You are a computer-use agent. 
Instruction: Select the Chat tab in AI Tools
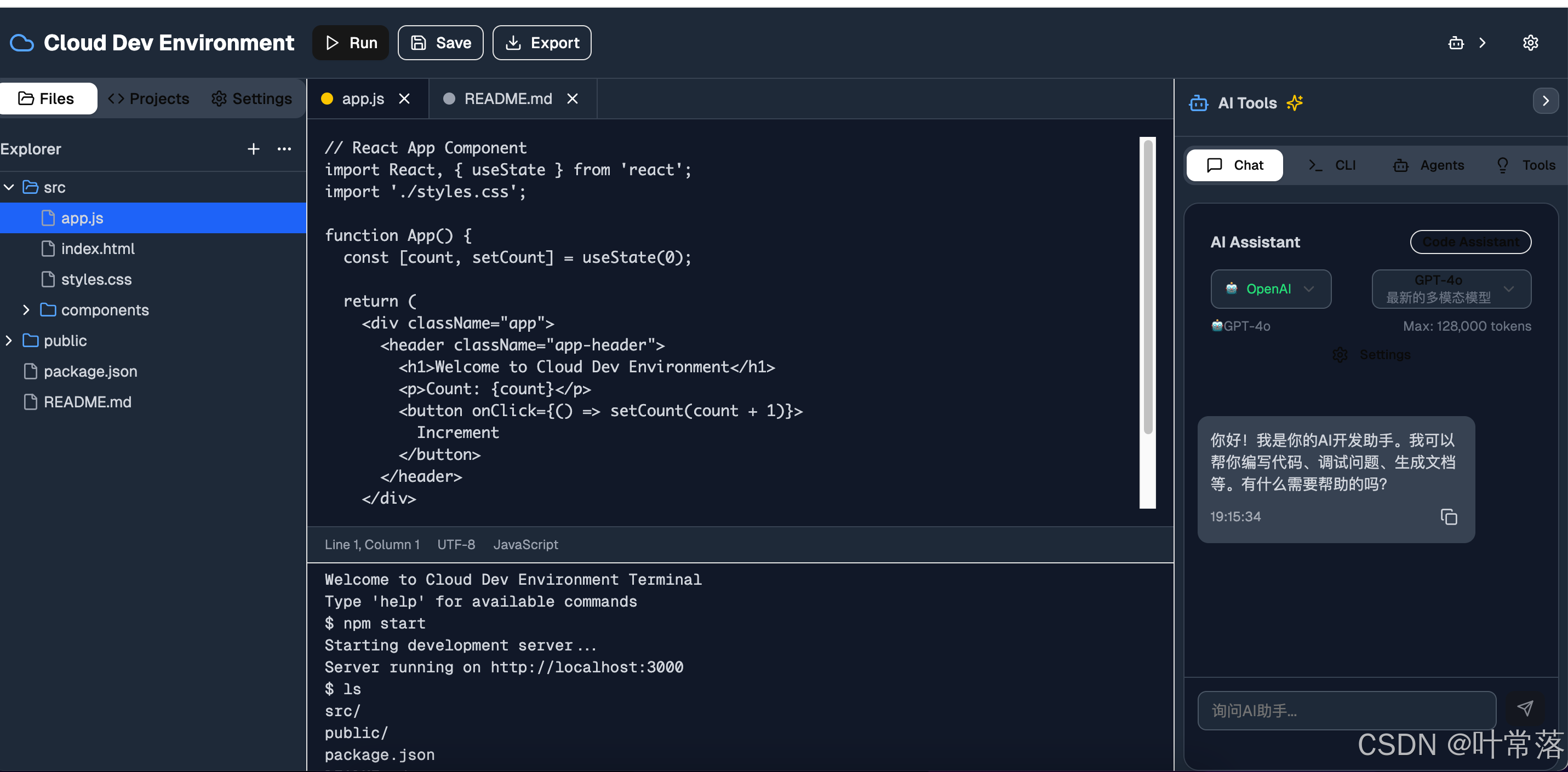tap(1234, 165)
